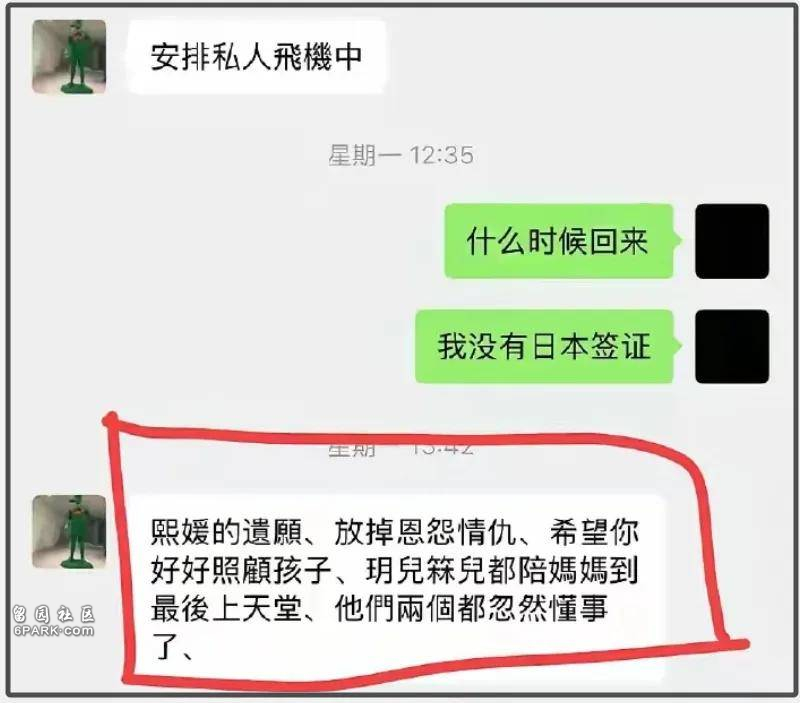
Task: Click the 留园社区 watermark text
Action: [54, 614]
